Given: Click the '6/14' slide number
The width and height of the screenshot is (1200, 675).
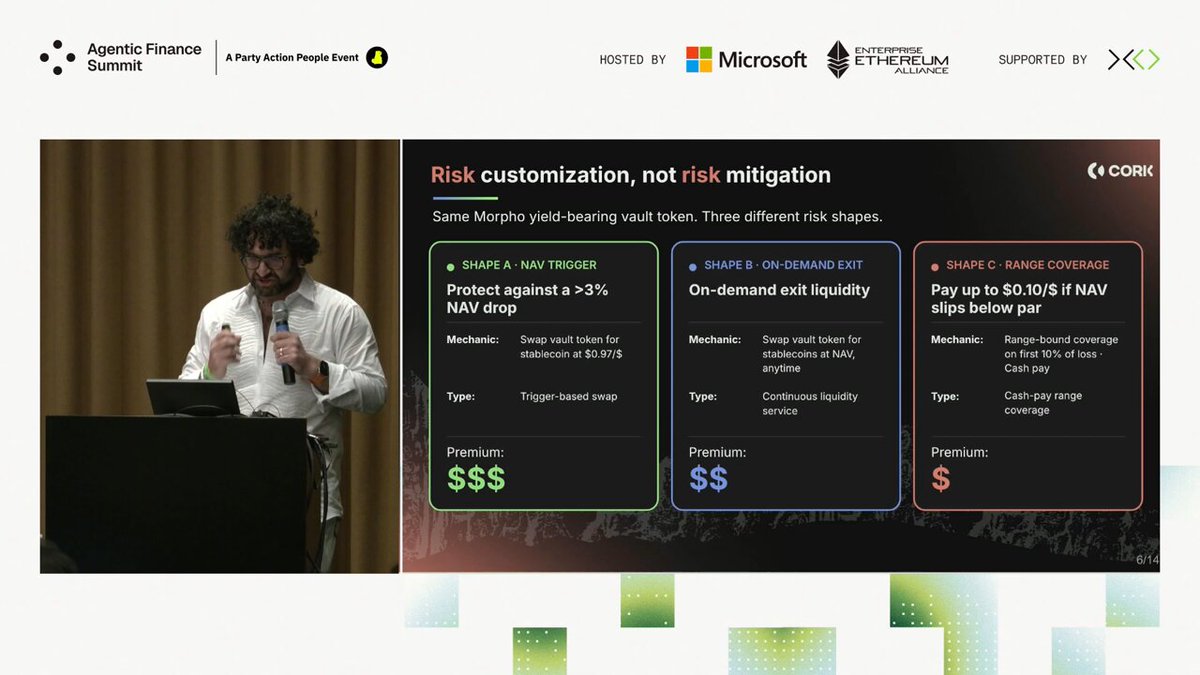Looking at the screenshot, I should tap(1147, 559).
